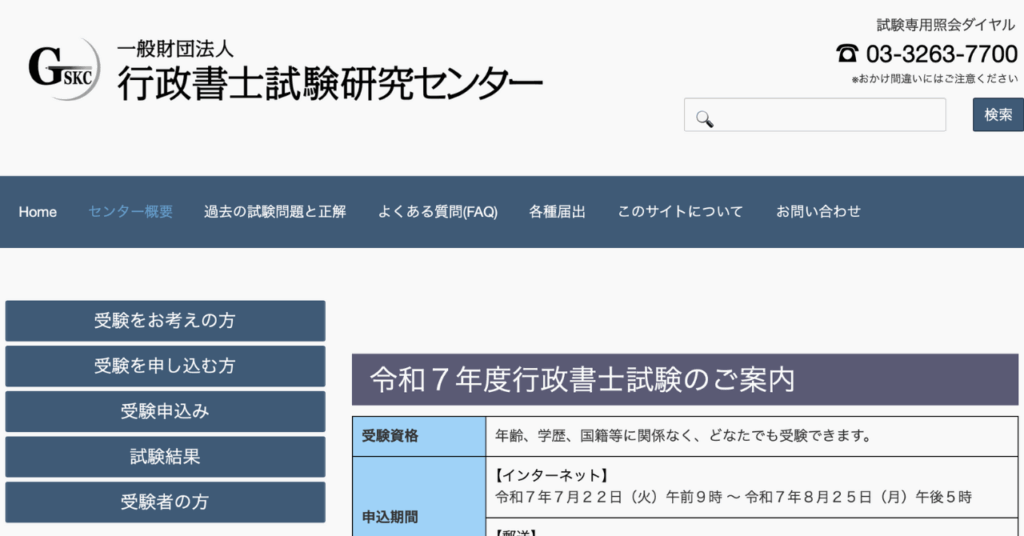Click the magnifying glass icon in search box
Image resolution: width=1024 pixels, height=536 pixels.
click(x=704, y=119)
